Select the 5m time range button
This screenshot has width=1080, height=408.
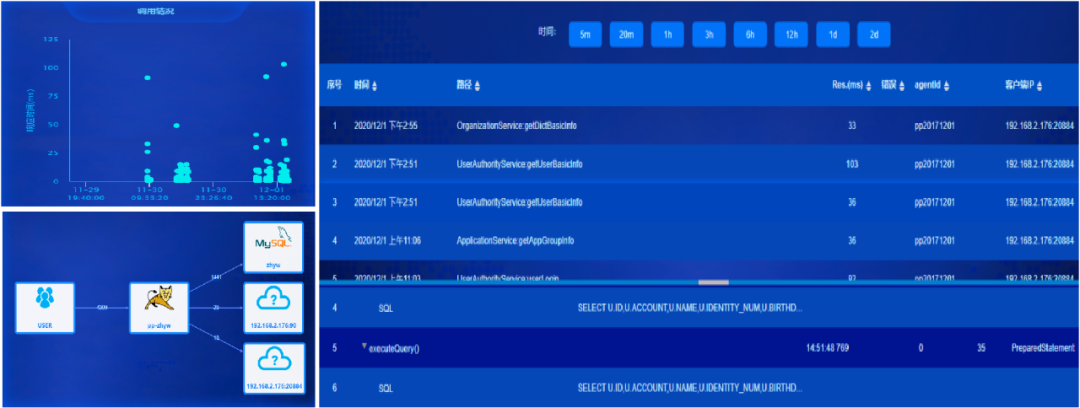585,35
